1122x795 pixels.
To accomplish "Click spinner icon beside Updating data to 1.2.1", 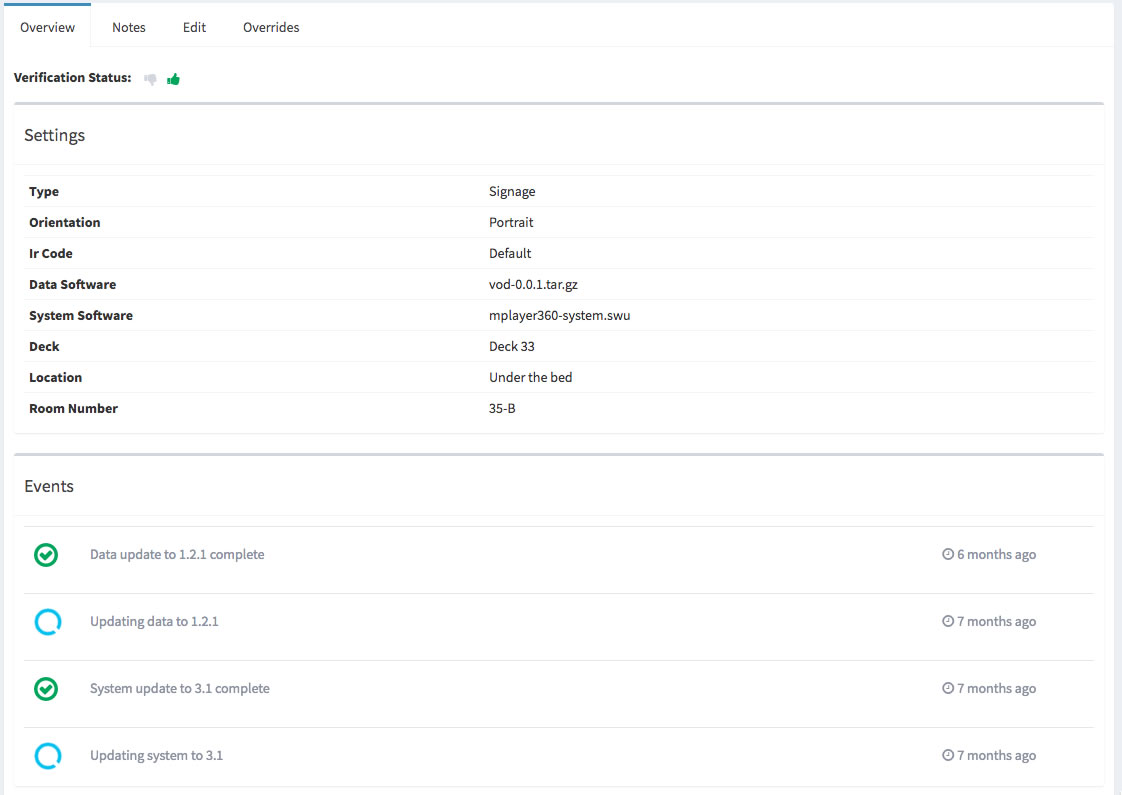I will (x=47, y=622).
